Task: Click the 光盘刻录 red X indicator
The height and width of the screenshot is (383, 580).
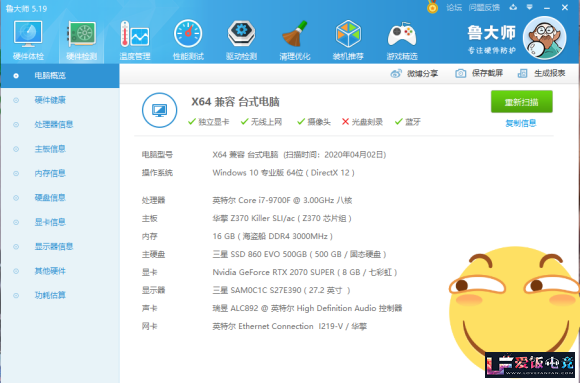Action: tap(362, 122)
